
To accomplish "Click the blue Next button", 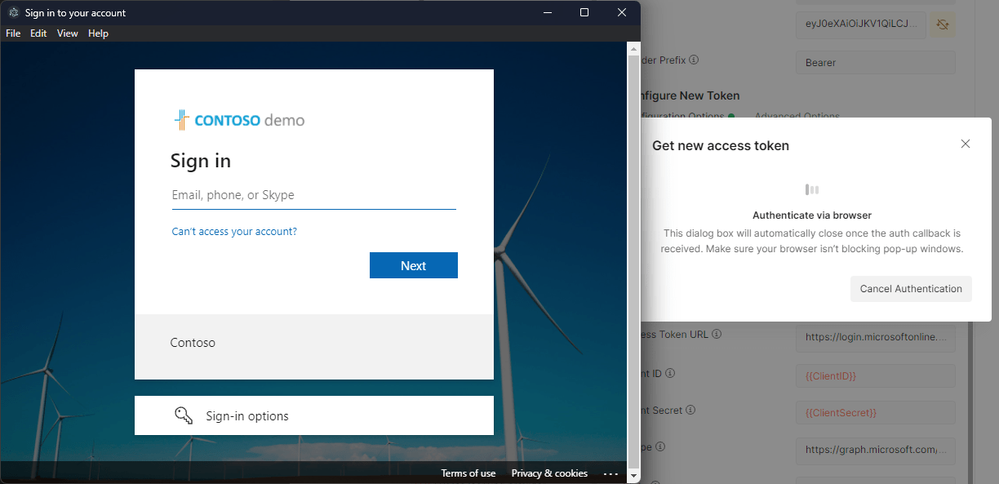I will (413, 266).
